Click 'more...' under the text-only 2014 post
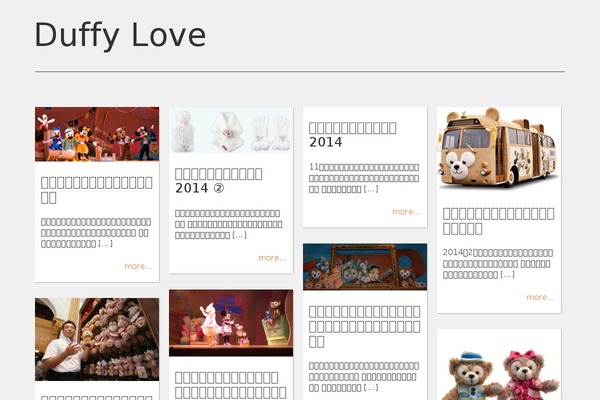600x400 pixels. (x=406, y=212)
